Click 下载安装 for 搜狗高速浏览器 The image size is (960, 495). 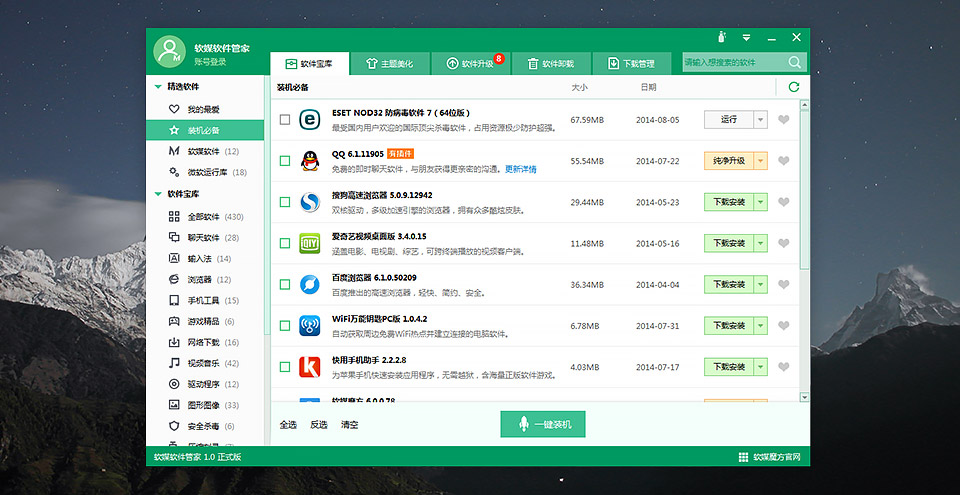(729, 202)
